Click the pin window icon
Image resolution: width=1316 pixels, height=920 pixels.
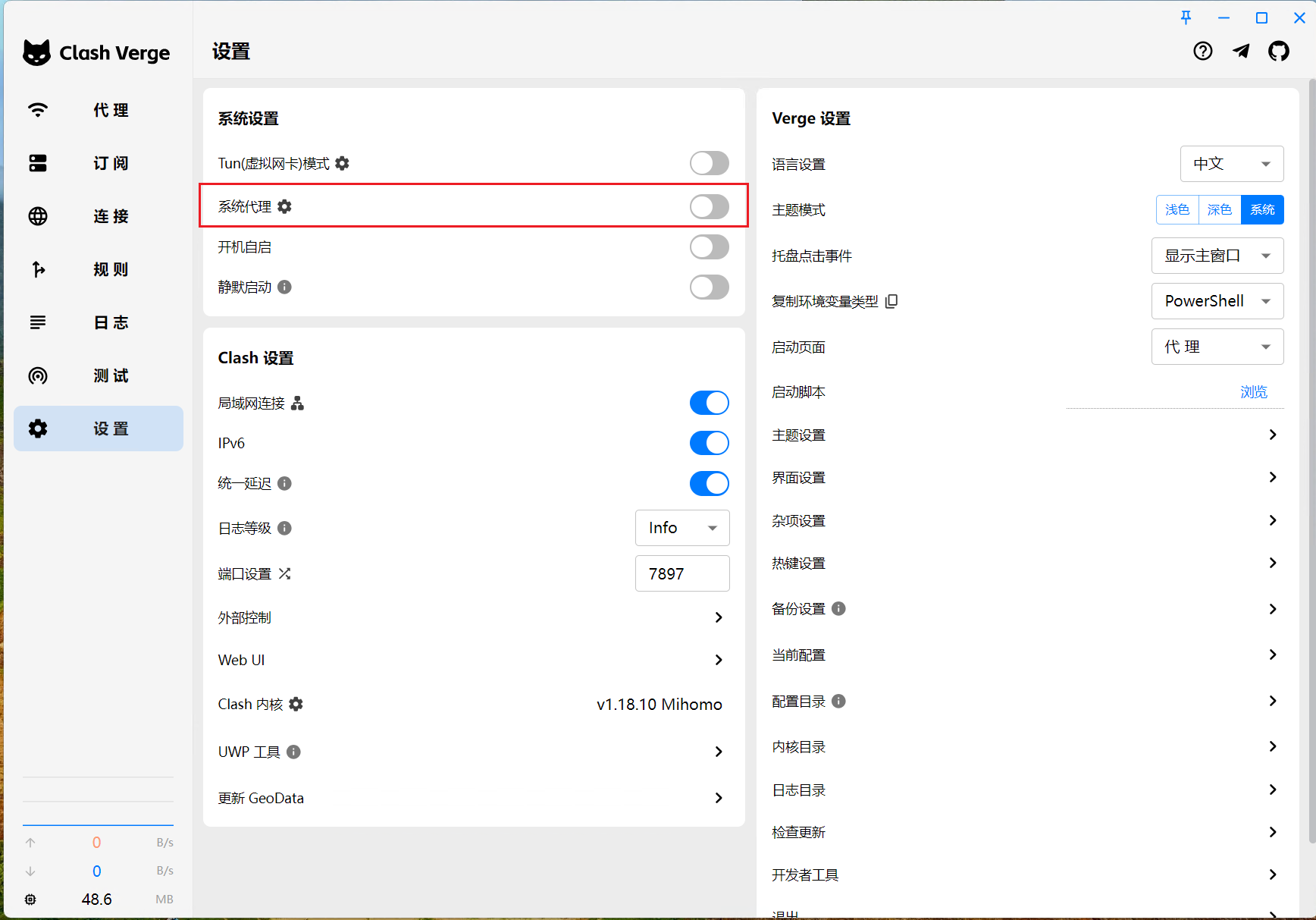pos(1186,17)
